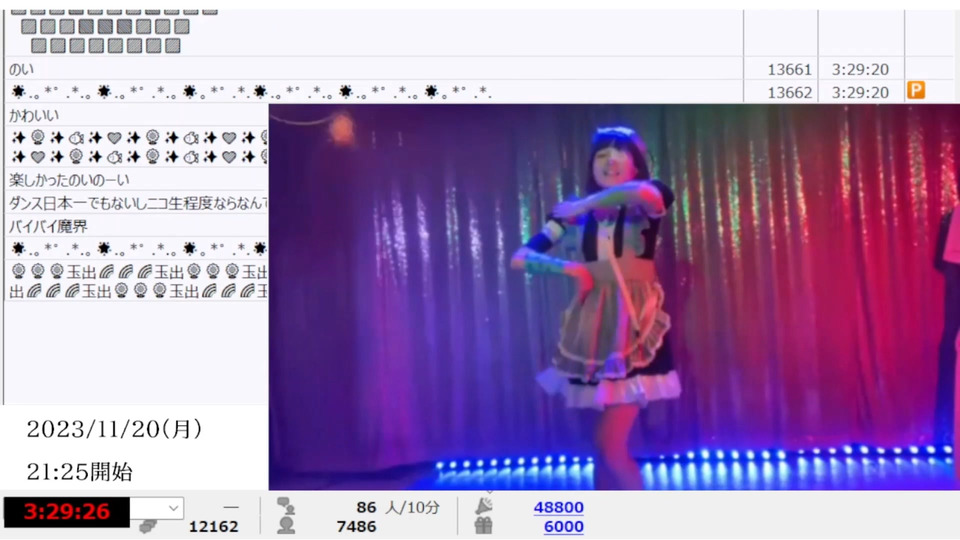The height and width of the screenshot is (540, 960).
Task: Click the dancing performer video overlay
Action: point(614,297)
